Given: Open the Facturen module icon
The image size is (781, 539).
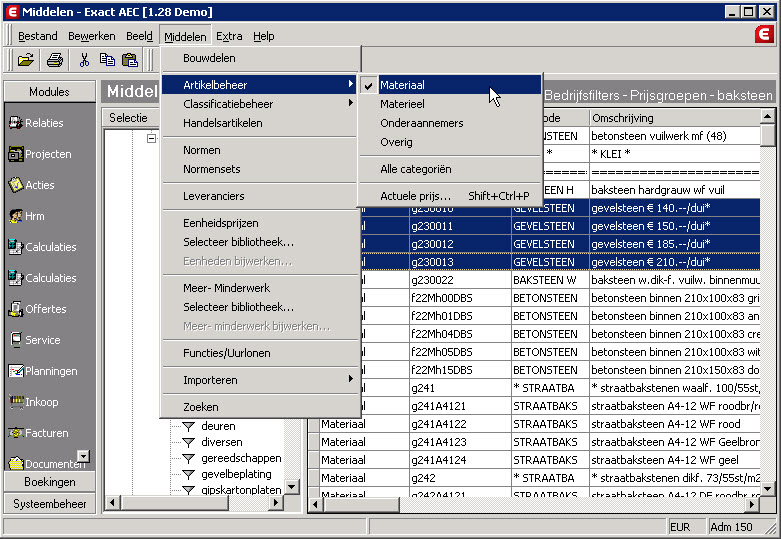Looking at the screenshot, I should click(15, 432).
